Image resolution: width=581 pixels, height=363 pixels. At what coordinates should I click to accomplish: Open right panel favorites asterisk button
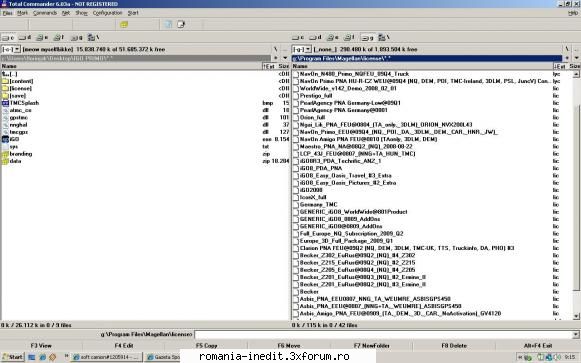point(567,58)
